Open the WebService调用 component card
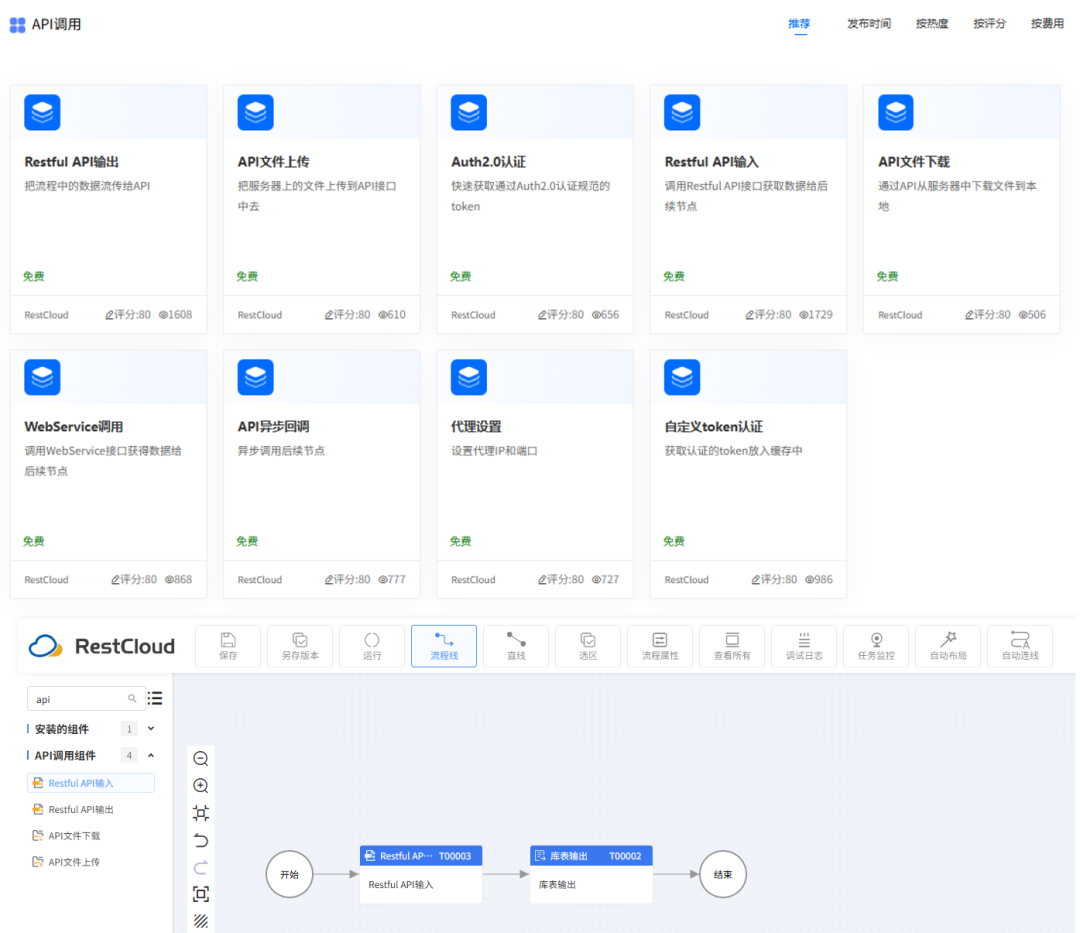 click(109, 474)
